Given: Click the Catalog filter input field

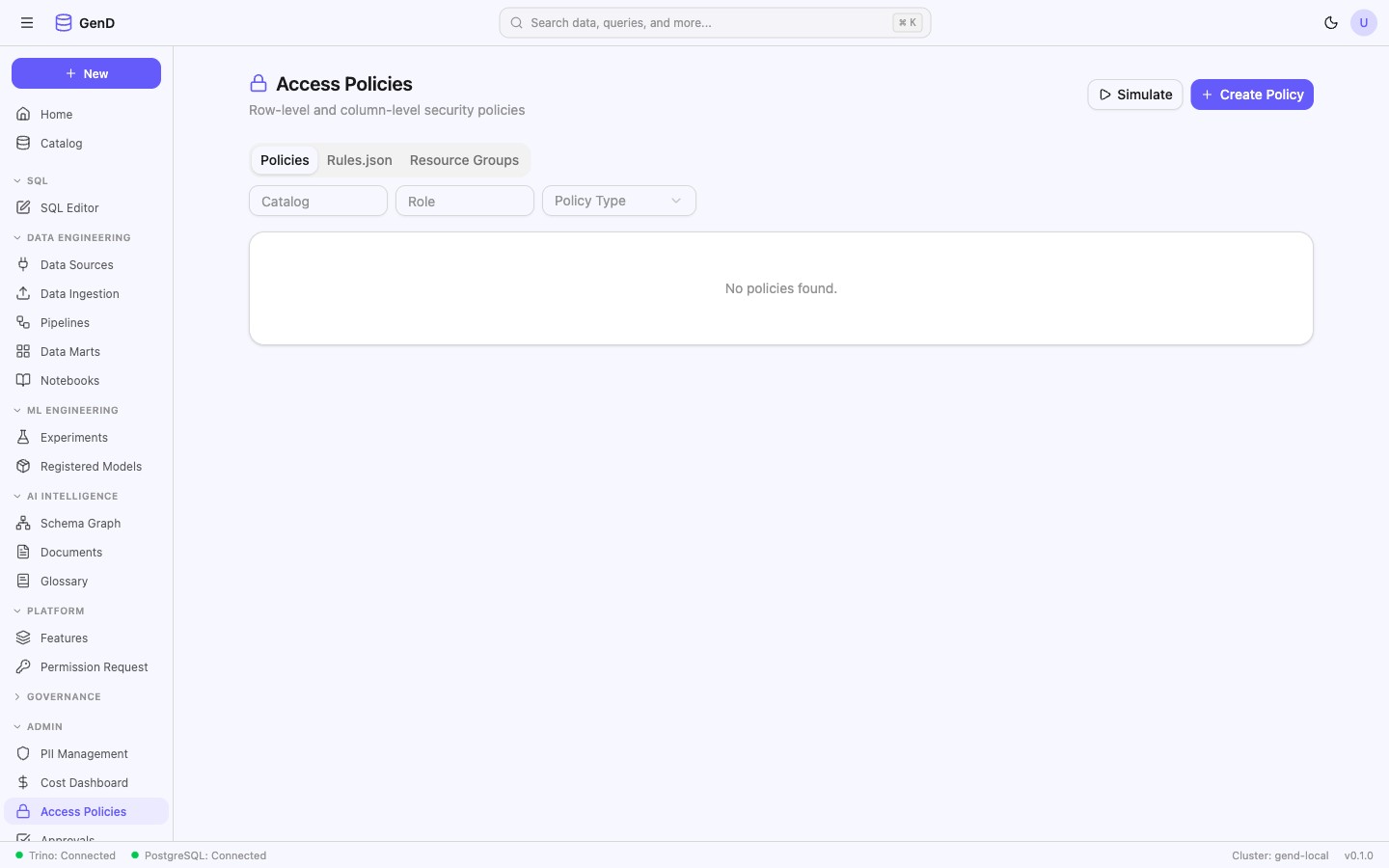Looking at the screenshot, I should point(318,201).
